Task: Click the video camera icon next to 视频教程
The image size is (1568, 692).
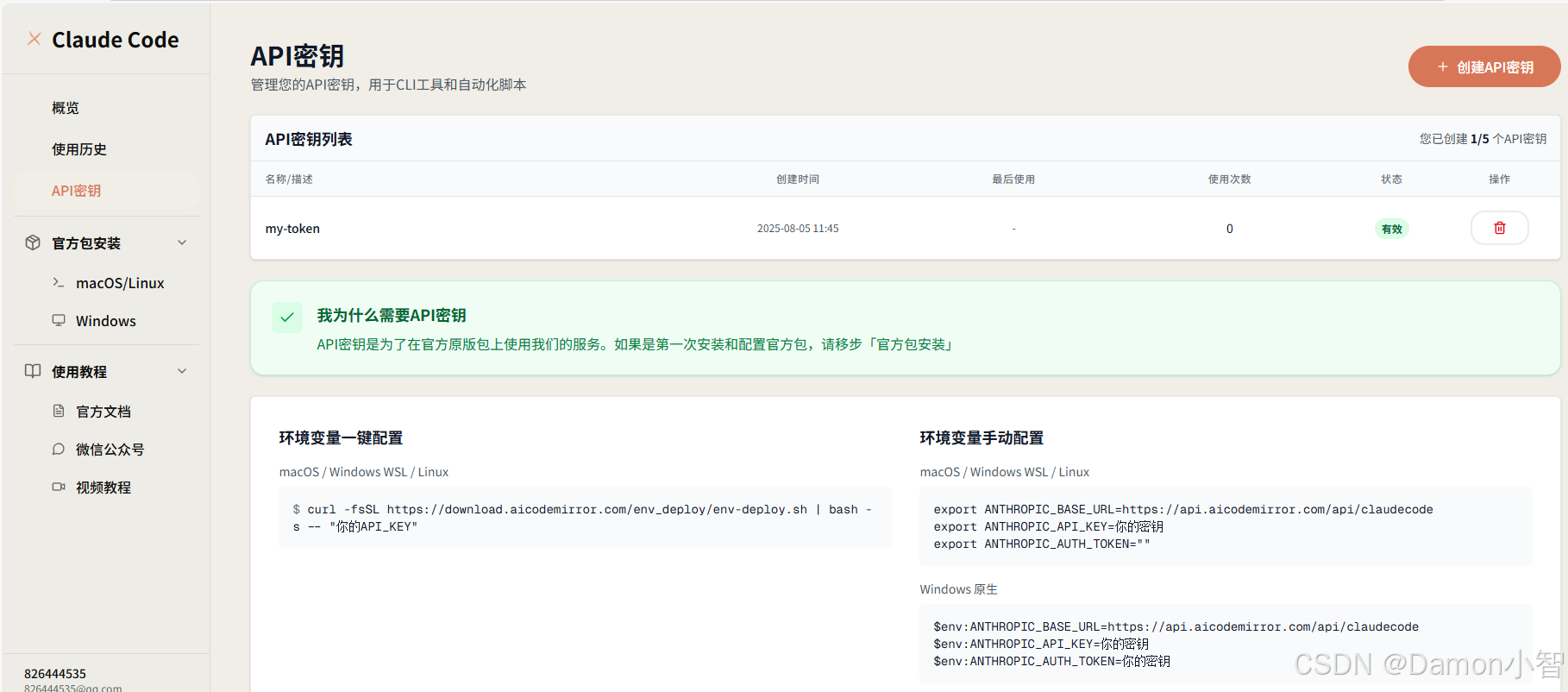Action: point(59,487)
